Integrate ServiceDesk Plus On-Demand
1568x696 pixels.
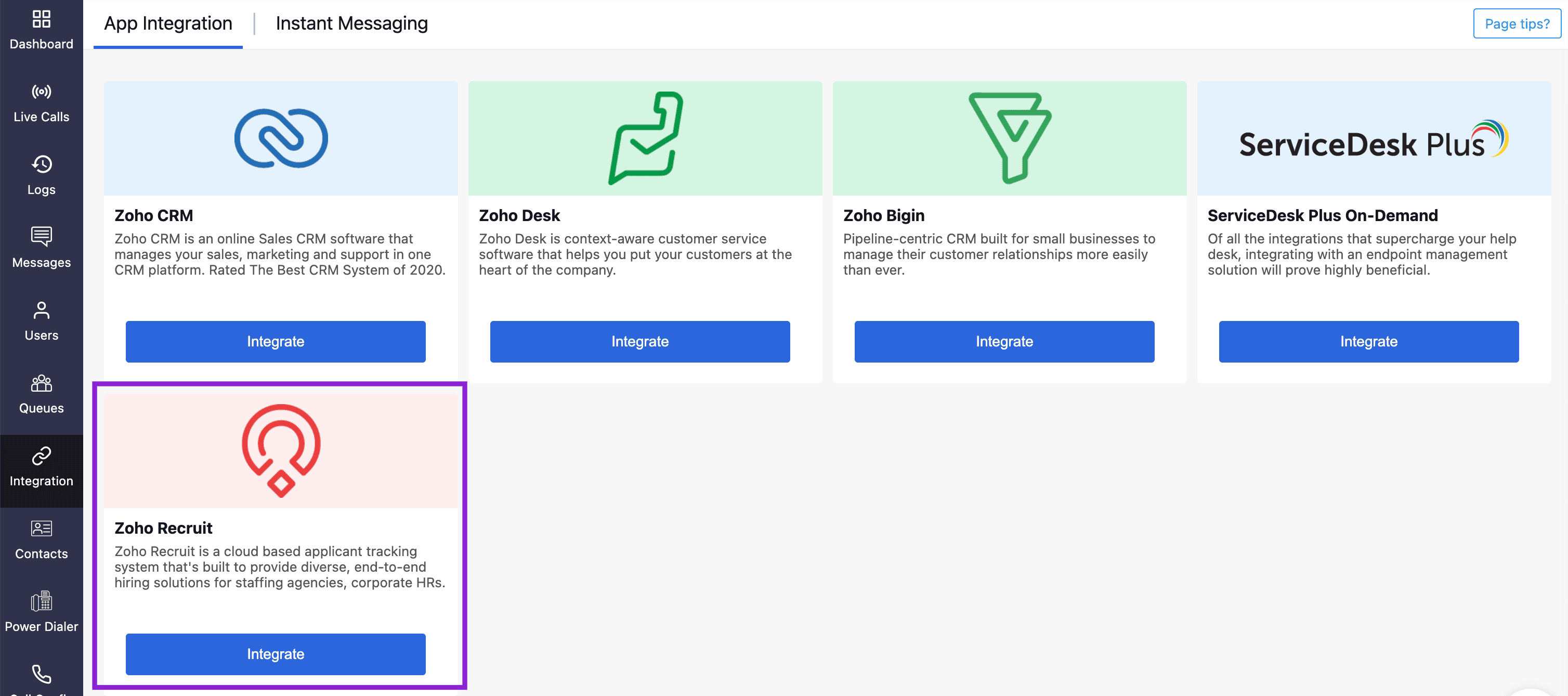pyautogui.click(x=1368, y=342)
